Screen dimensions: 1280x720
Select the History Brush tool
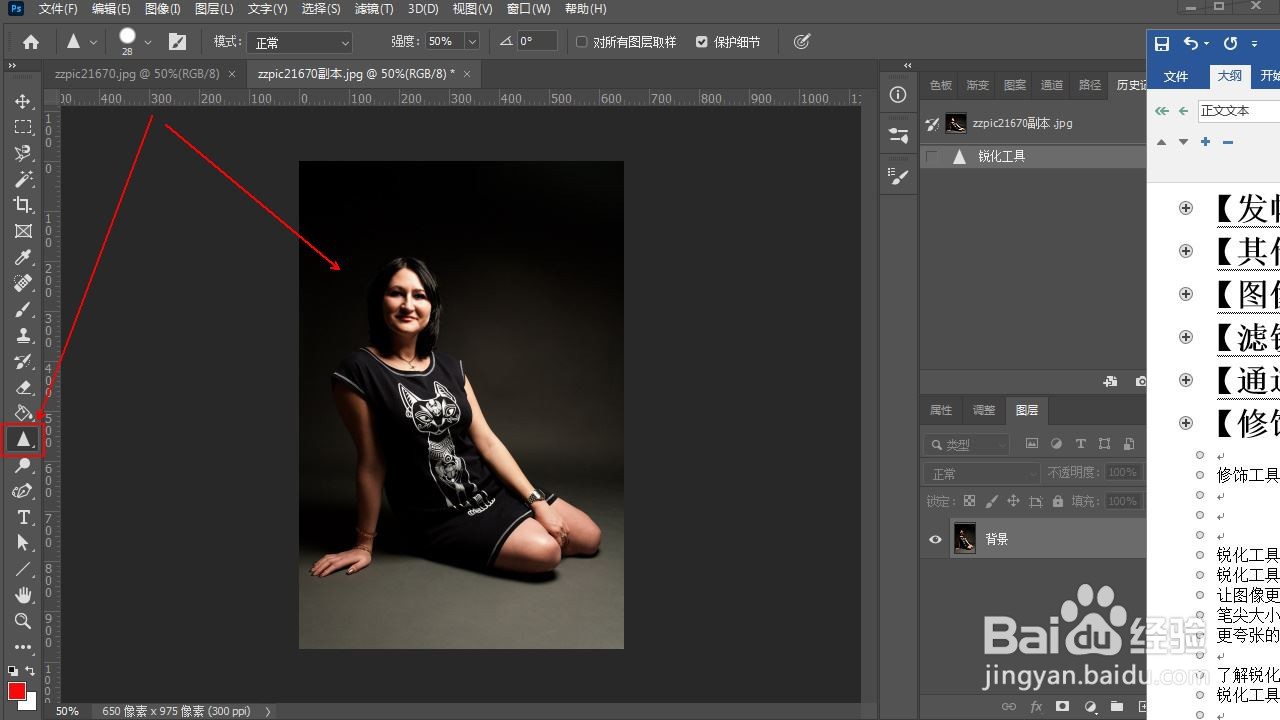click(x=23, y=362)
